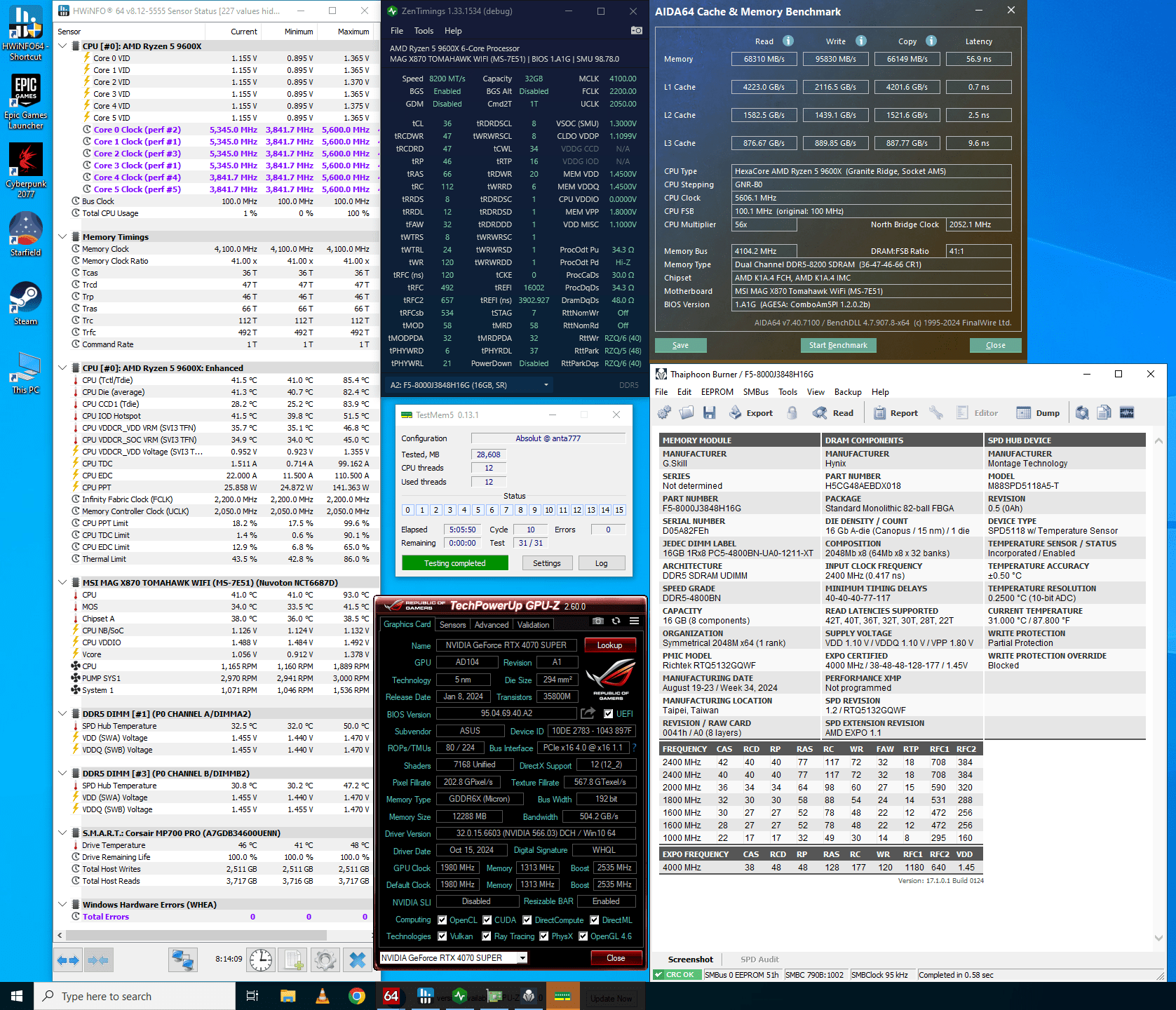The height and width of the screenshot is (1010, 1176).
Task: Click HWiNFO logging sheet plus icon
Action: click(x=293, y=960)
